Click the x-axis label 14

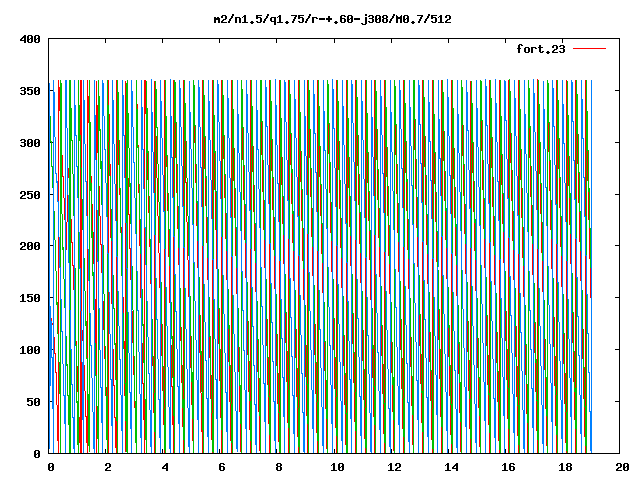(x=451, y=467)
